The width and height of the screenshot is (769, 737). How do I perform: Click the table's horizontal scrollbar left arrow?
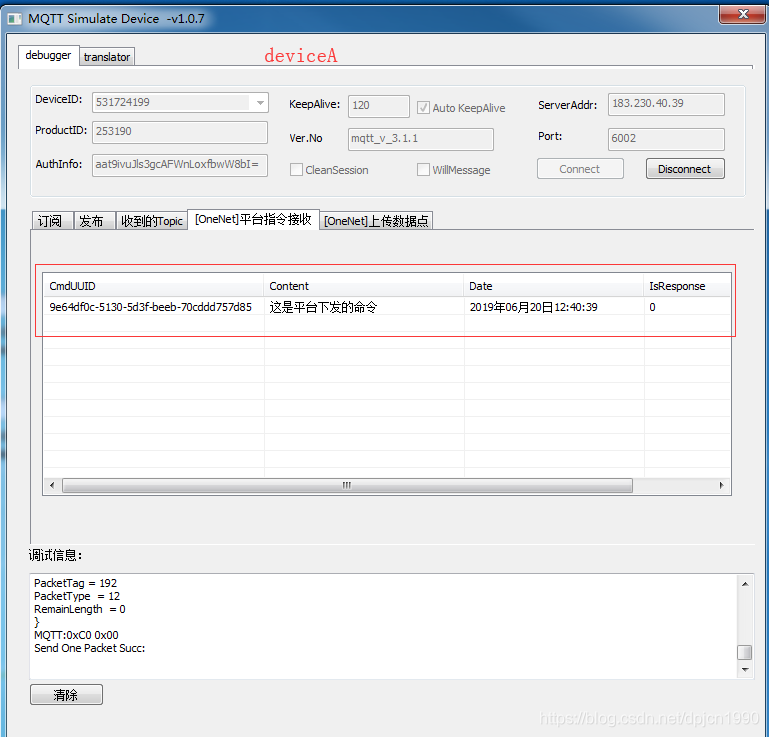pos(52,485)
